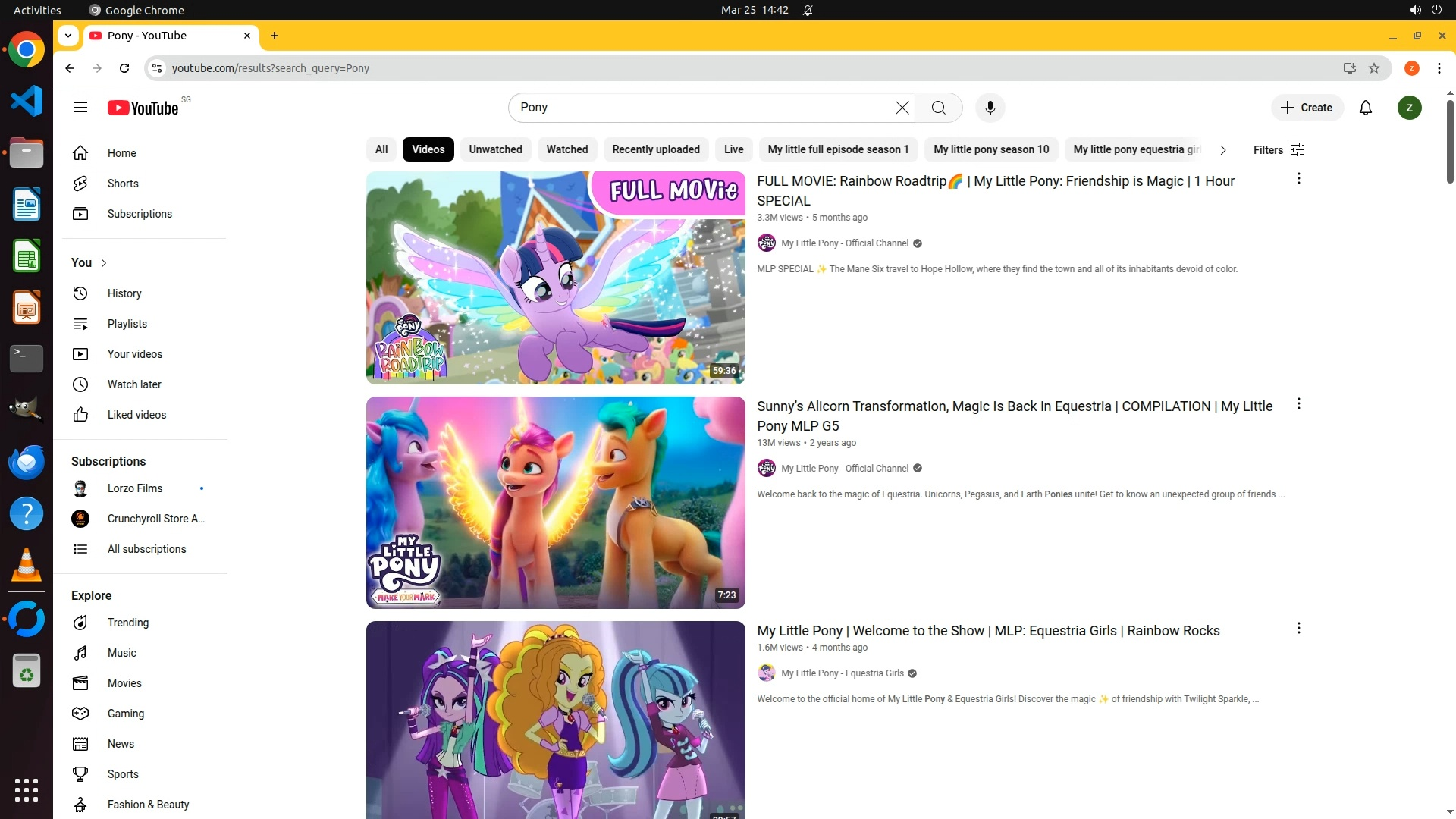
Task: Select the Recently uploaded filter chip
Action: (x=655, y=149)
